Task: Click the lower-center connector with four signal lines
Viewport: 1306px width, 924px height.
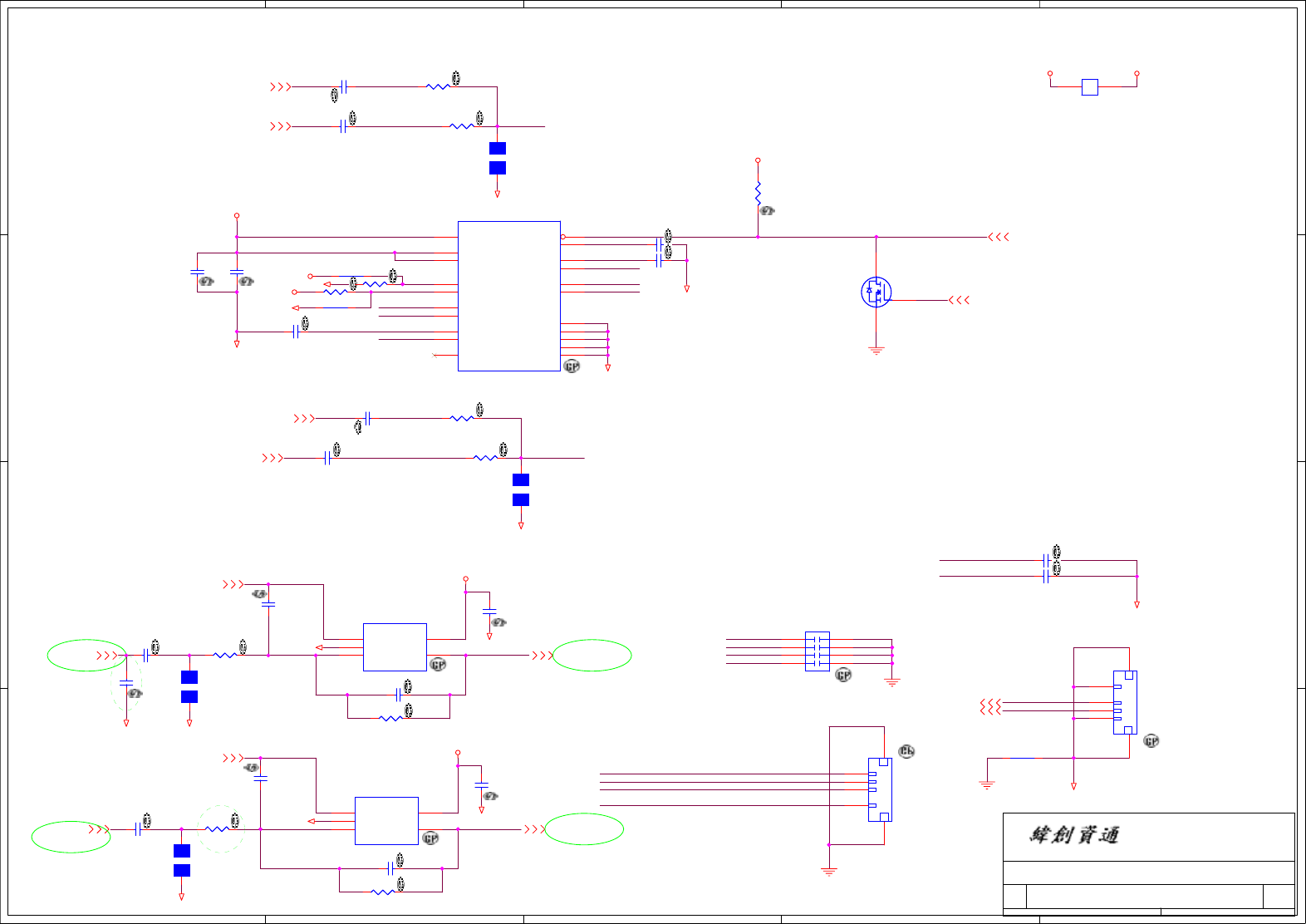Action: [880, 789]
